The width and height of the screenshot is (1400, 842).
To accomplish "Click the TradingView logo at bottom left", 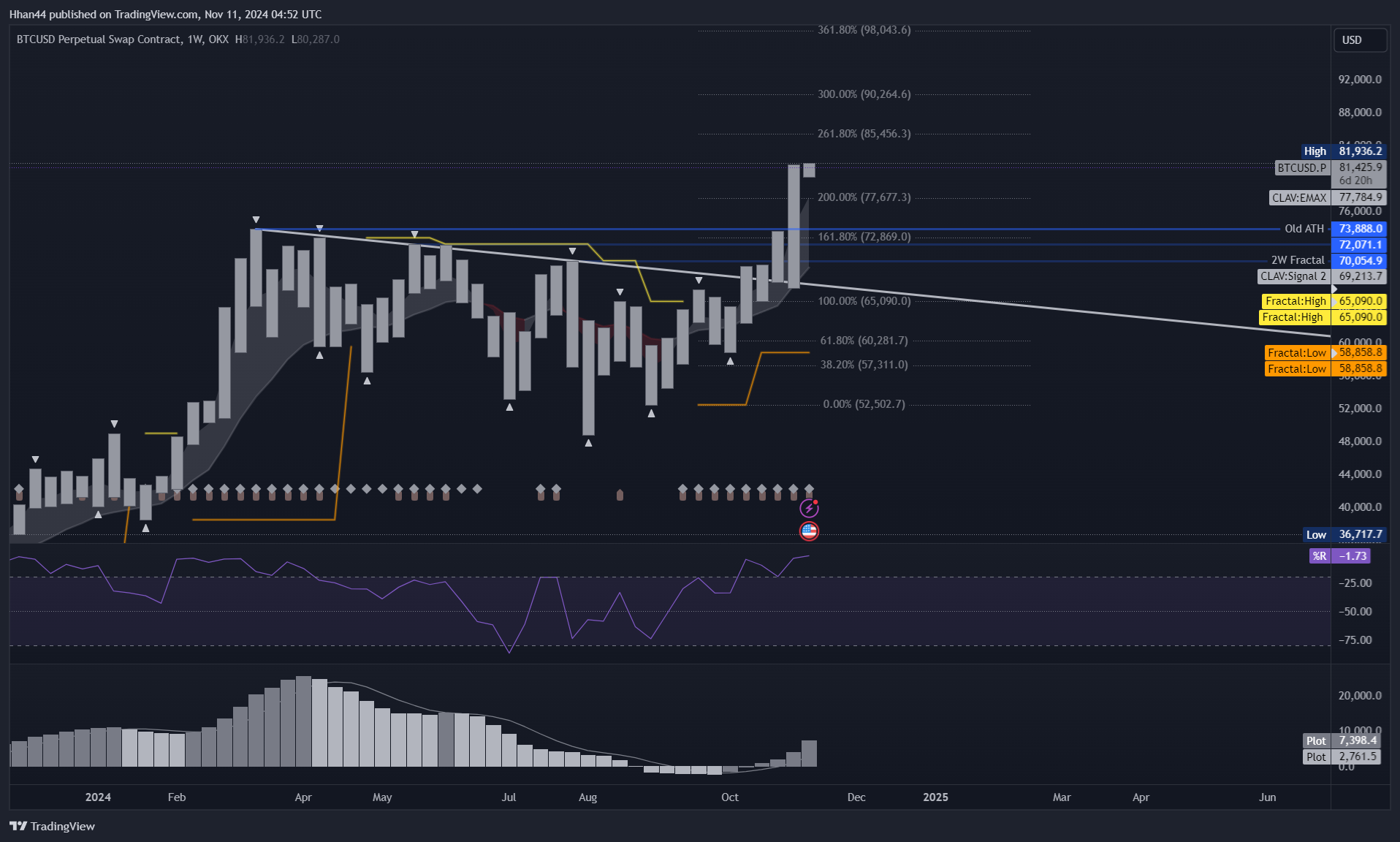I will point(53,826).
